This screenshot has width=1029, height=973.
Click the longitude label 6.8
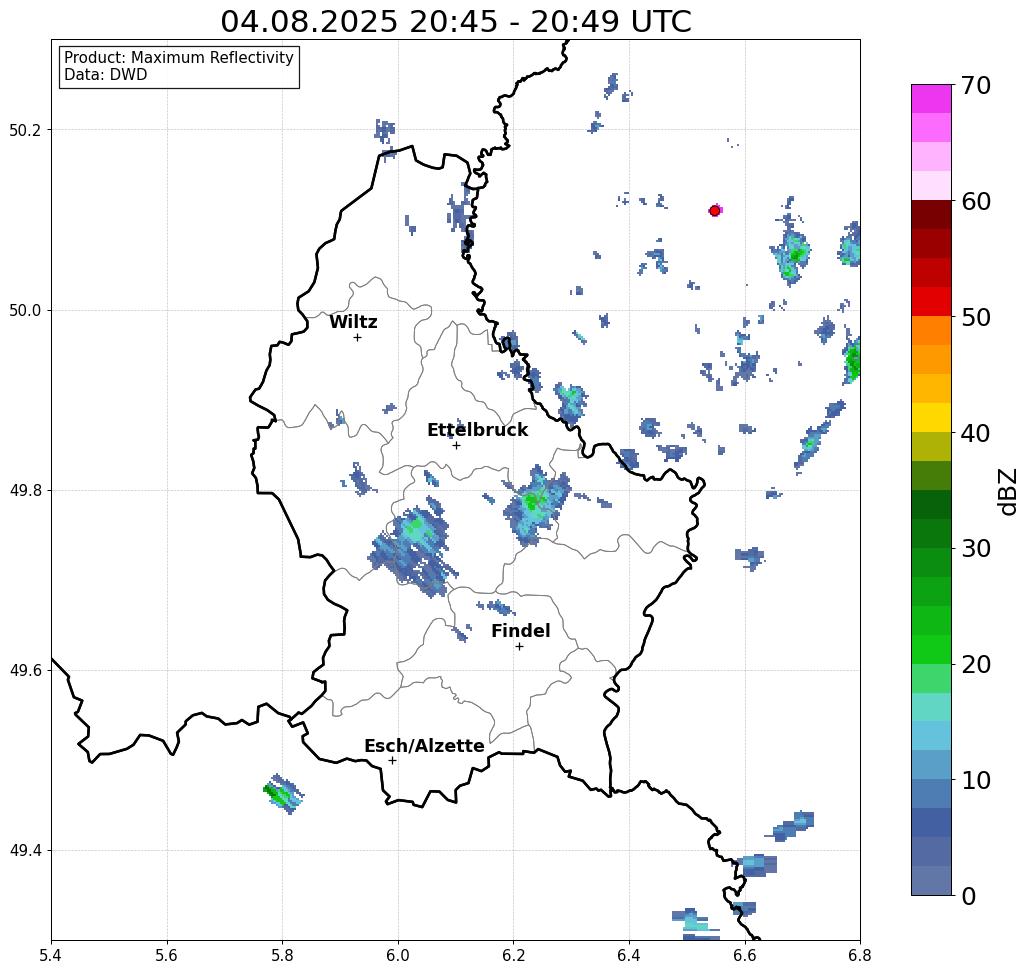click(860, 955)
